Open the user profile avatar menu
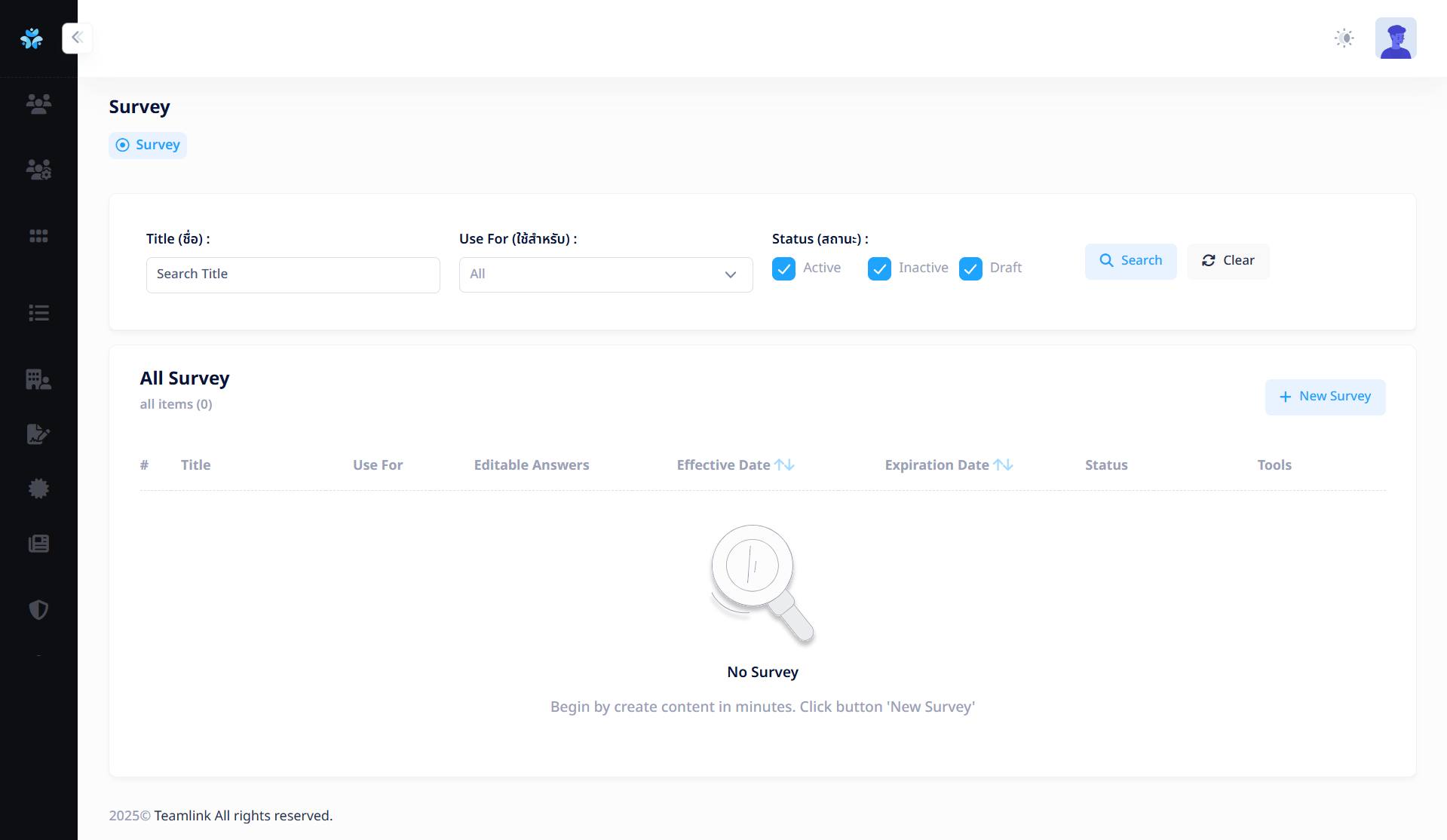Viewport: 1447px width, 840px height. point(1395,38)
